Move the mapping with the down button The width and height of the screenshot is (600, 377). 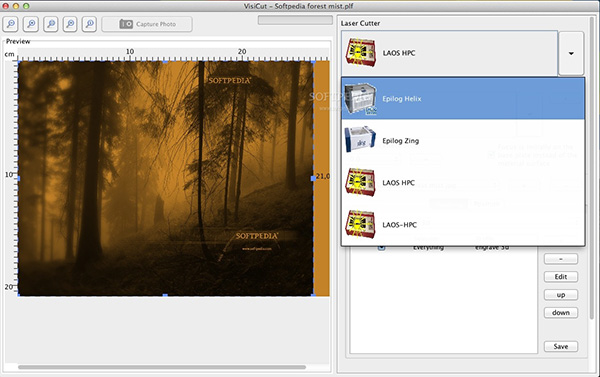[561, 313]
